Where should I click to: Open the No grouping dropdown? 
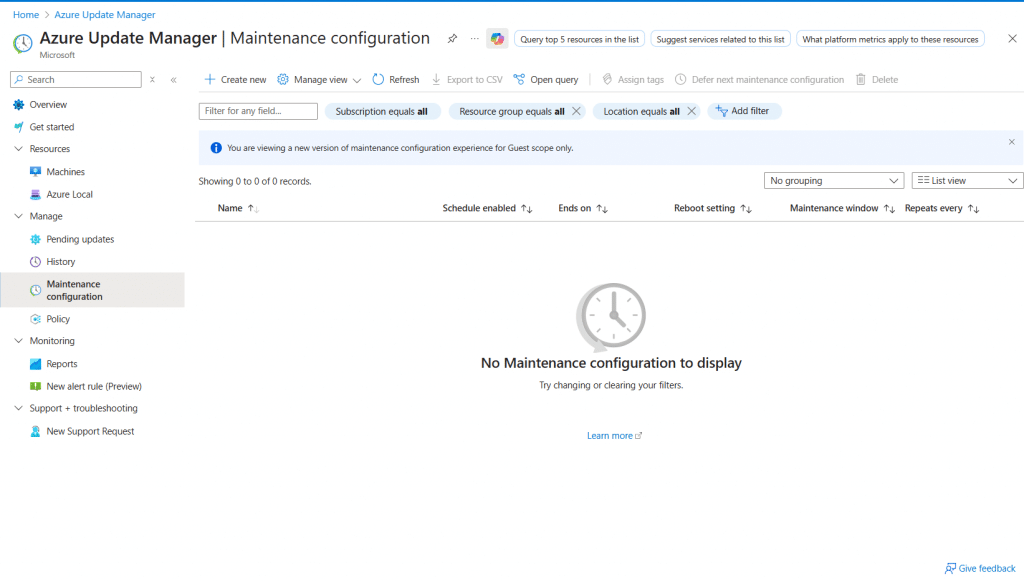pyautogui.click(x=834, y=181)
